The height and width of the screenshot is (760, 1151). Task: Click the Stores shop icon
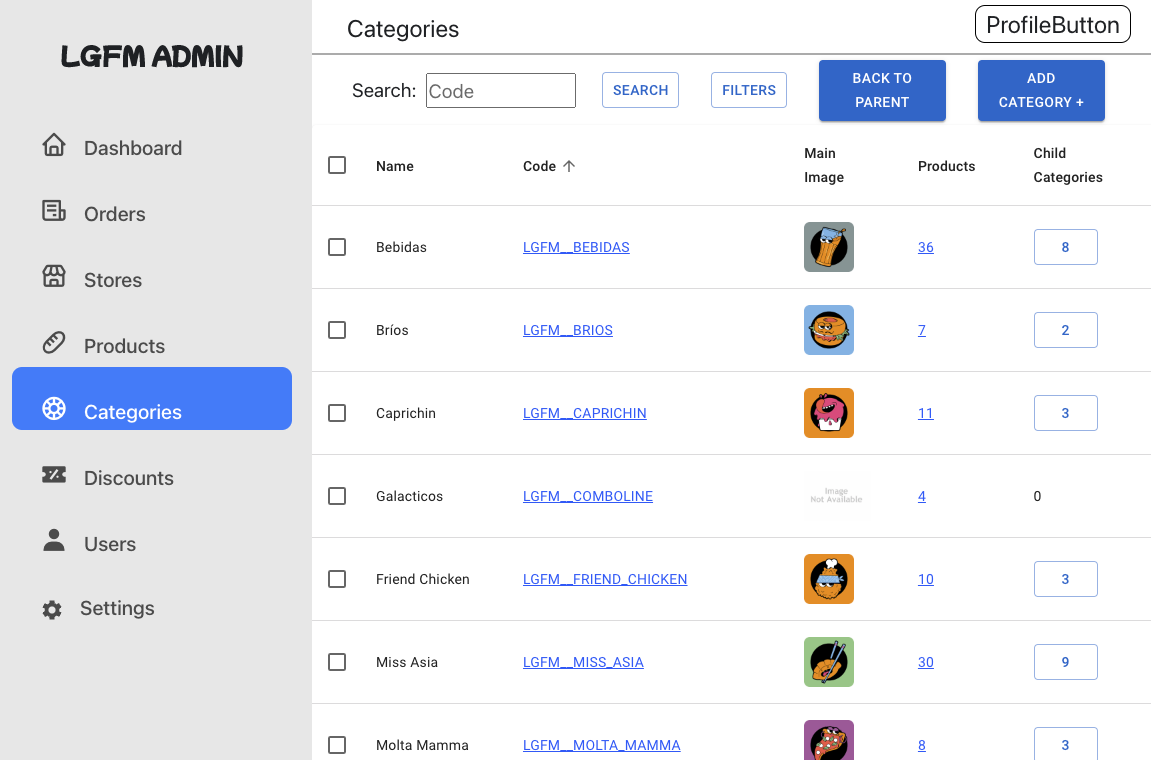(54, 277)
